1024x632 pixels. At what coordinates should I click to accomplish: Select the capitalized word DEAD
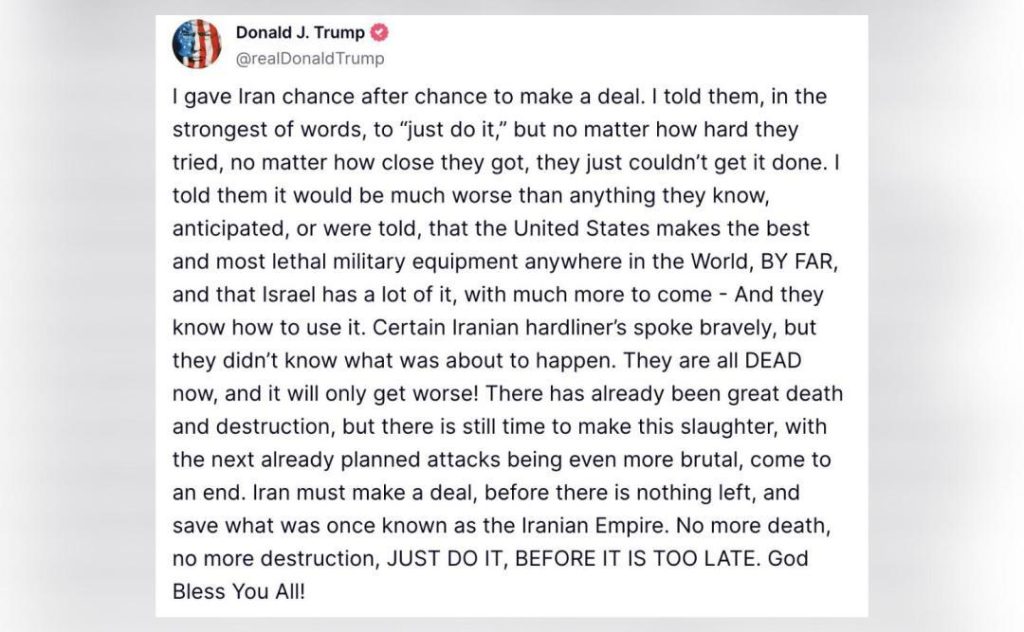point(773,360)
